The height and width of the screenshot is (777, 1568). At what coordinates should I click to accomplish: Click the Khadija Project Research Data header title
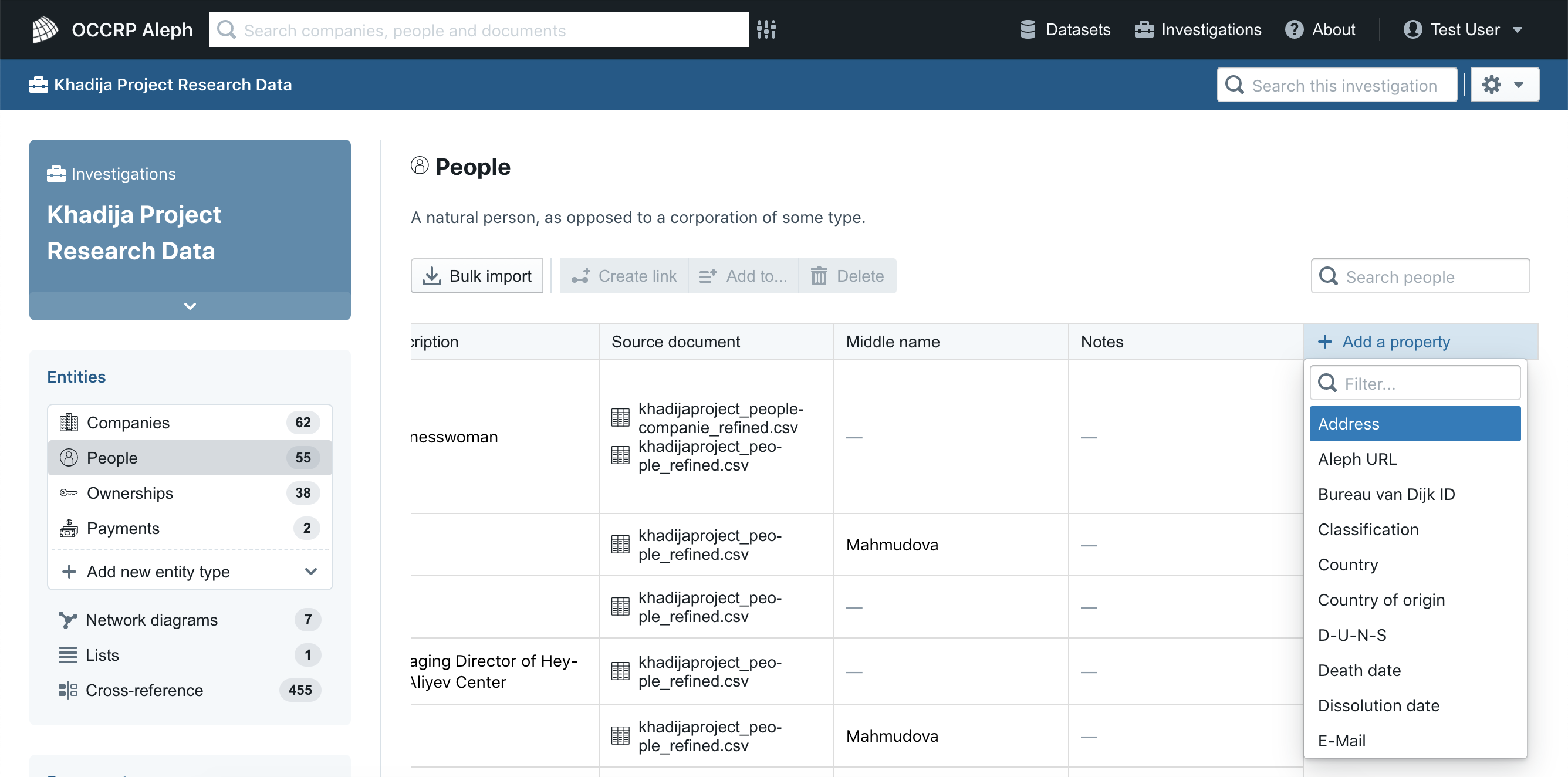coord(173,84)
